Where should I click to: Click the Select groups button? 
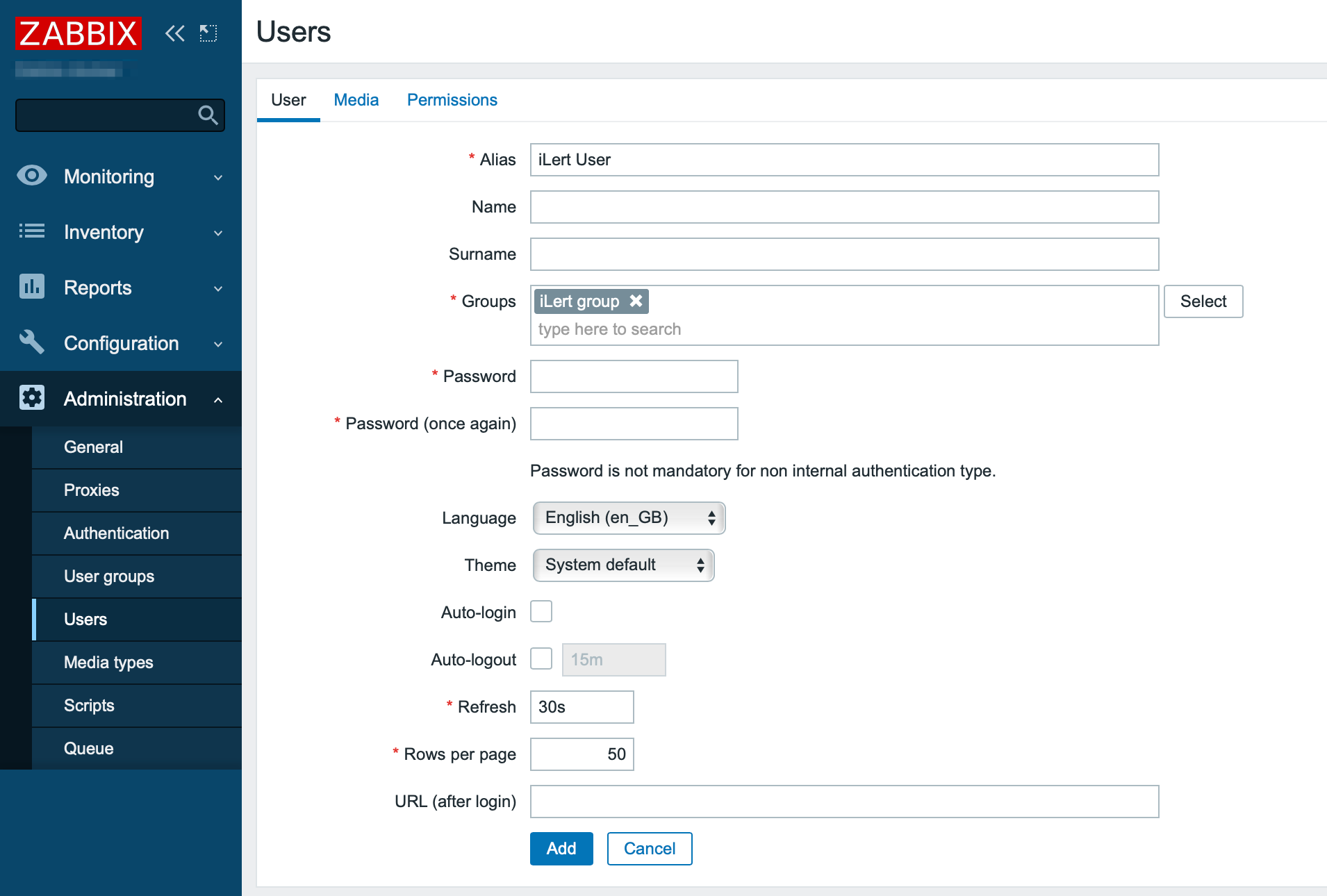pos(1203,301)
